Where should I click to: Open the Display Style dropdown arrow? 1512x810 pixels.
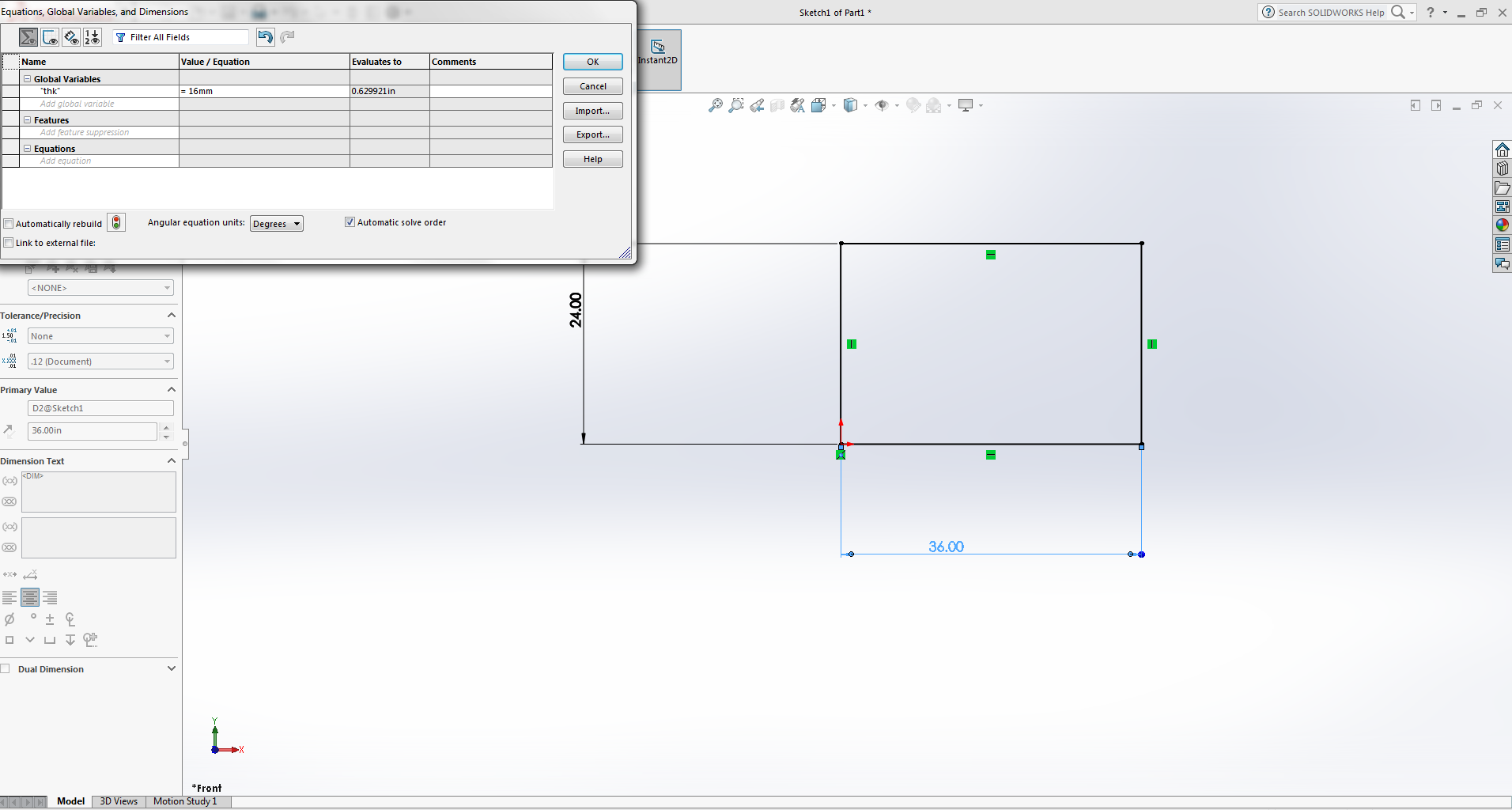[x=865, y=105]
